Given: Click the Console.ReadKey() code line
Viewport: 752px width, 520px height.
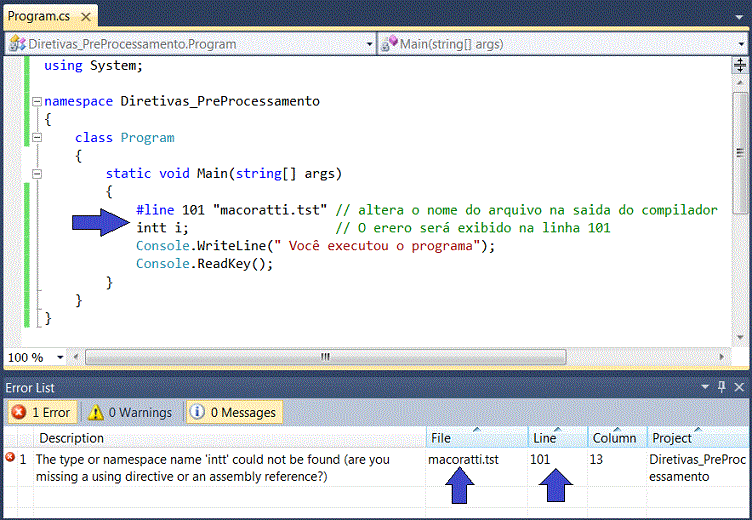Looking at the screenshot, I should pos(204,264).
